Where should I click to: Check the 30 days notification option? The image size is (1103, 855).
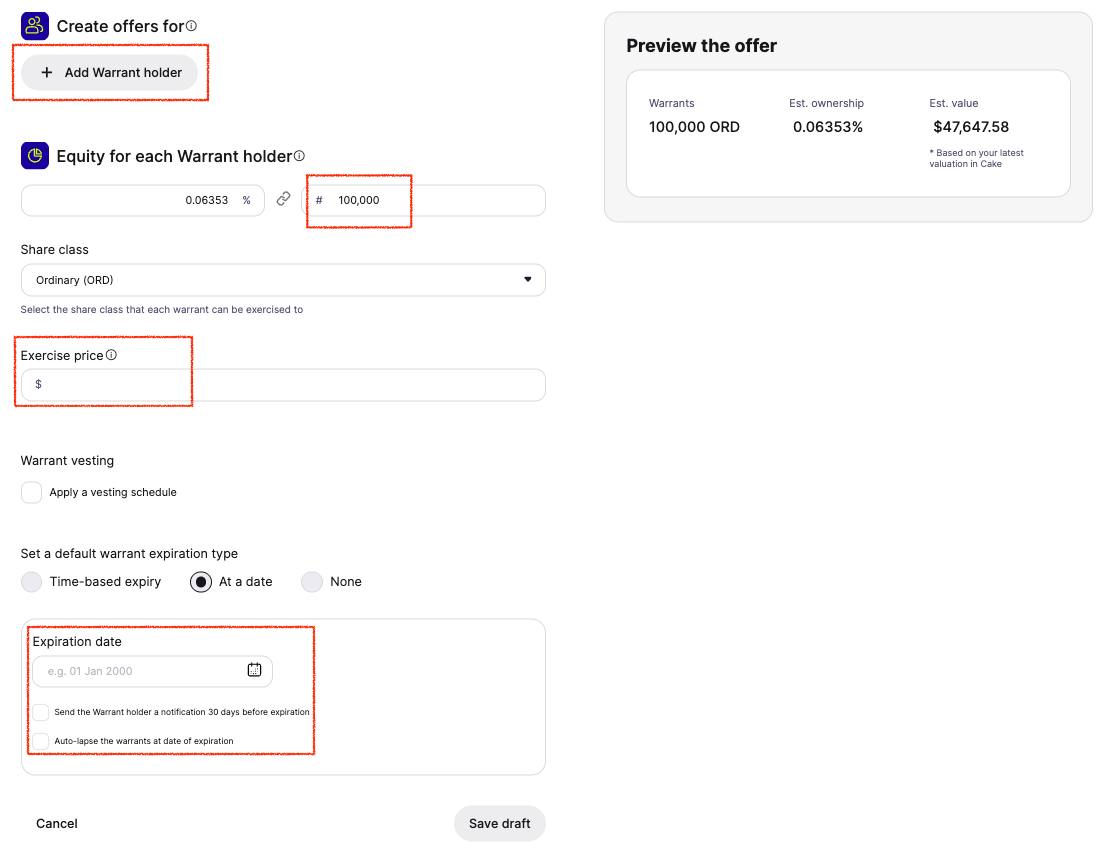41,712
